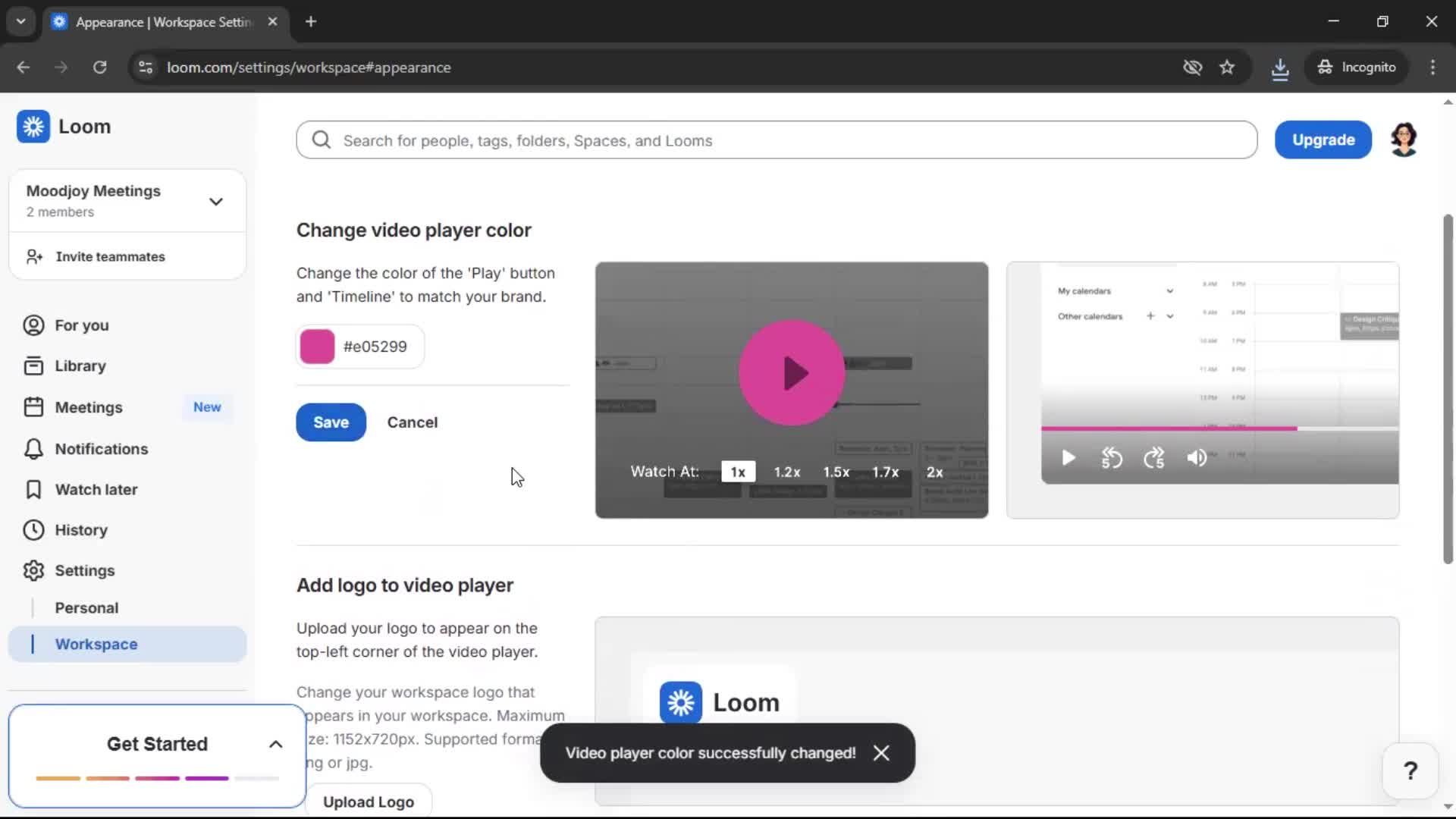View the Watch later list
This screenshot has height=819, width=1456.
[x=96, y=489]
